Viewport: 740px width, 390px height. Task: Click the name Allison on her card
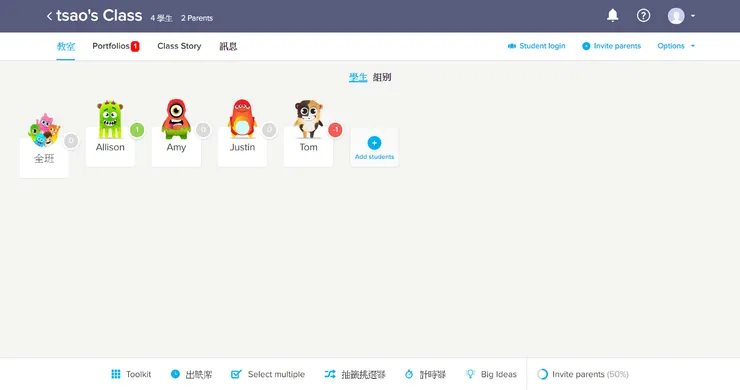110,147
